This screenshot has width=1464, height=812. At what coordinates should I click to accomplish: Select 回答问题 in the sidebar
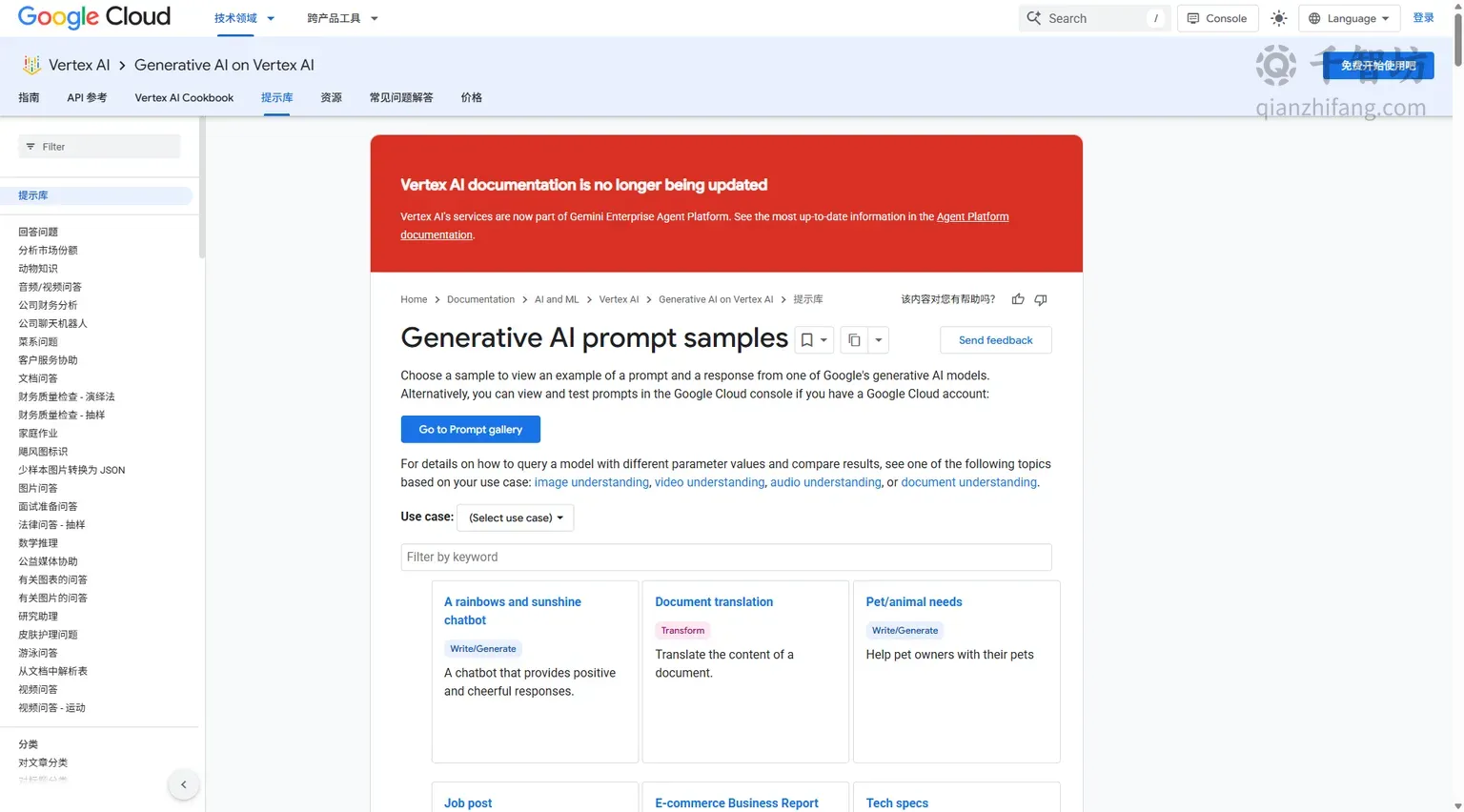[38, 232]
